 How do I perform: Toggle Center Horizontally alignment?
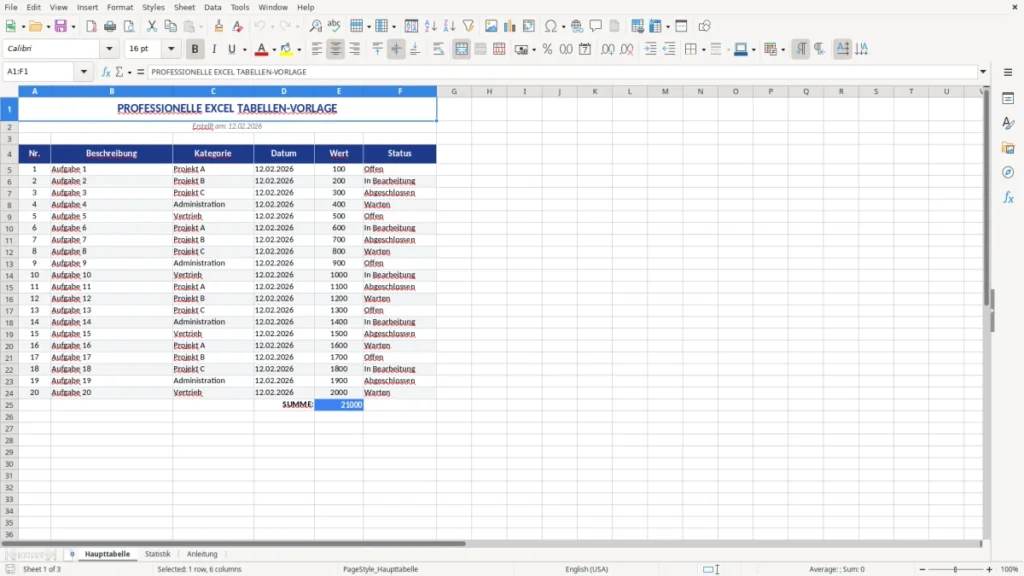[336, 49]
